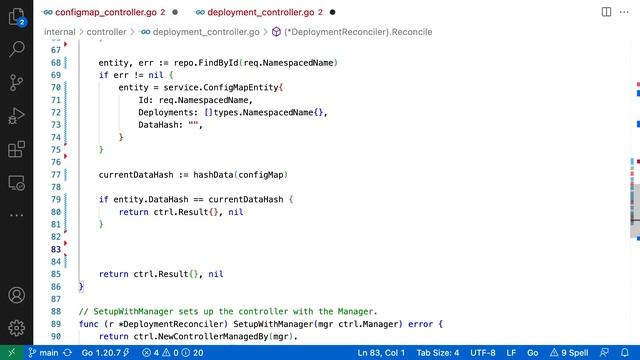Open the Run and Debug view
This screenshot has height=360, width=640.
pos(16,116)
